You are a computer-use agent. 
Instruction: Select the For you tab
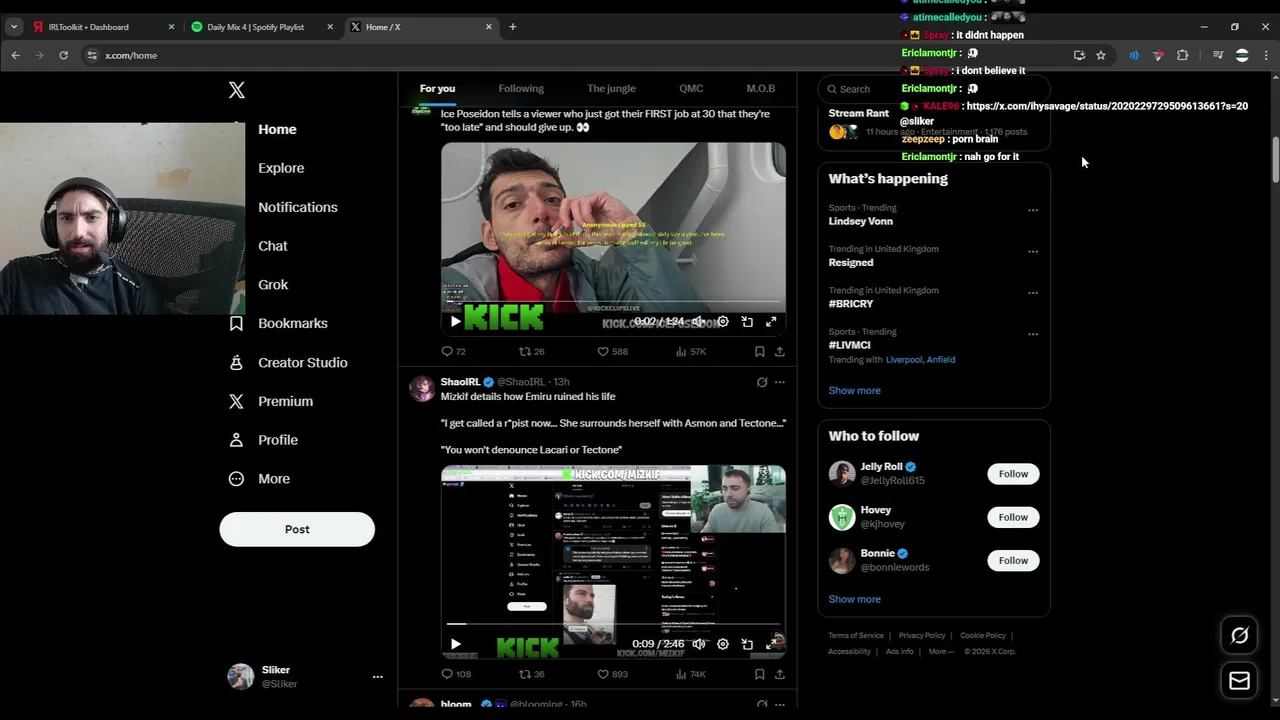tap(437, 89)
